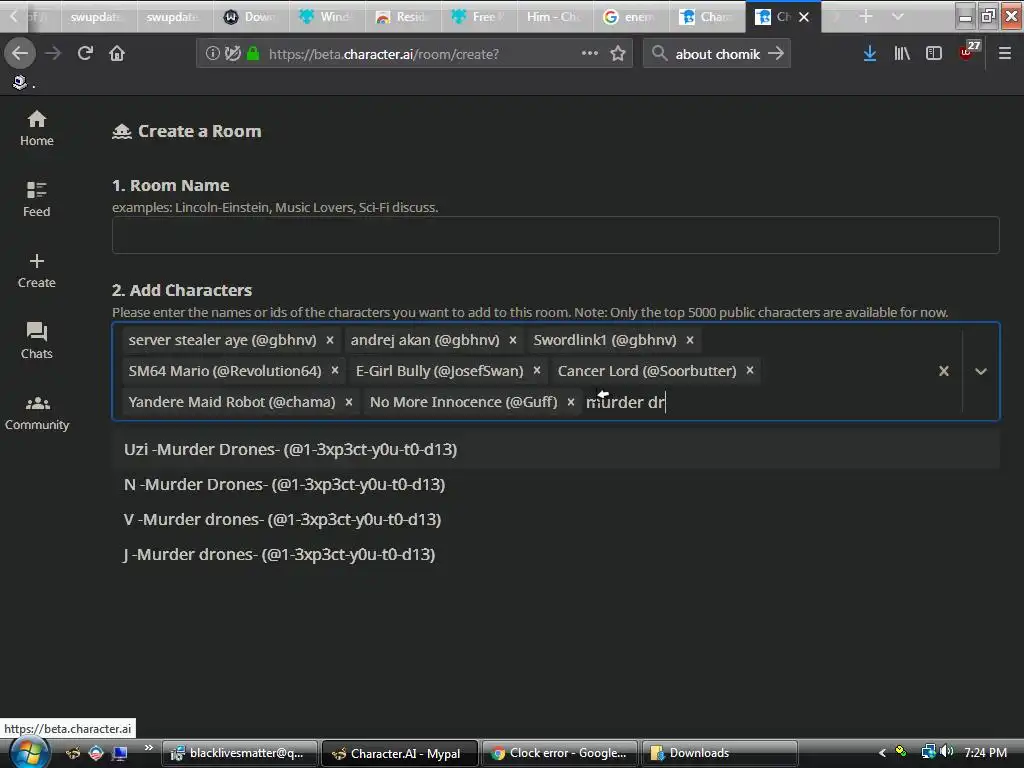
Task: Click the green padlock security icon
Action: tap(253, 54)
